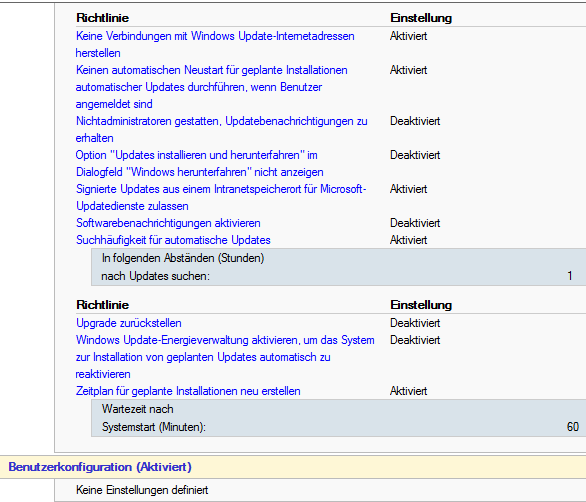This screenshot has height=502, width=586.
Task: Click the first 'Richtlinie' column header
Action: tap(103, 18)
